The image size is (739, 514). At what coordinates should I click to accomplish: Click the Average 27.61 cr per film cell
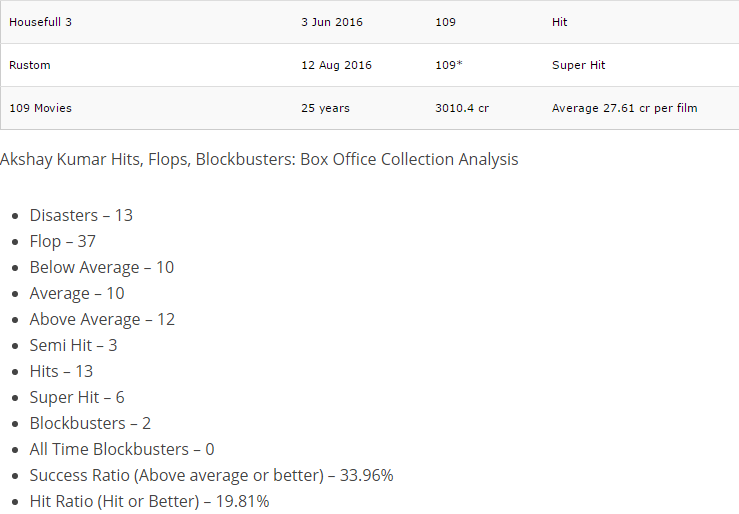(625, 108)
